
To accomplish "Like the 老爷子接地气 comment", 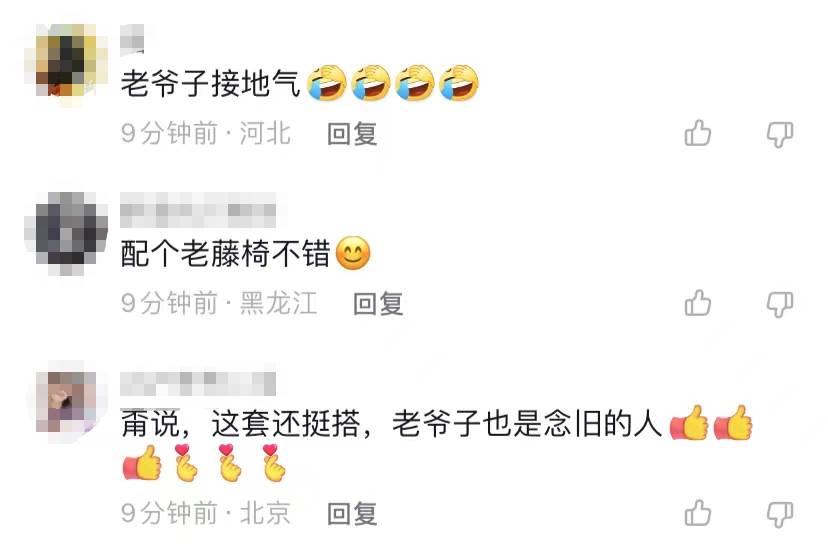I will tap(698, 133).
